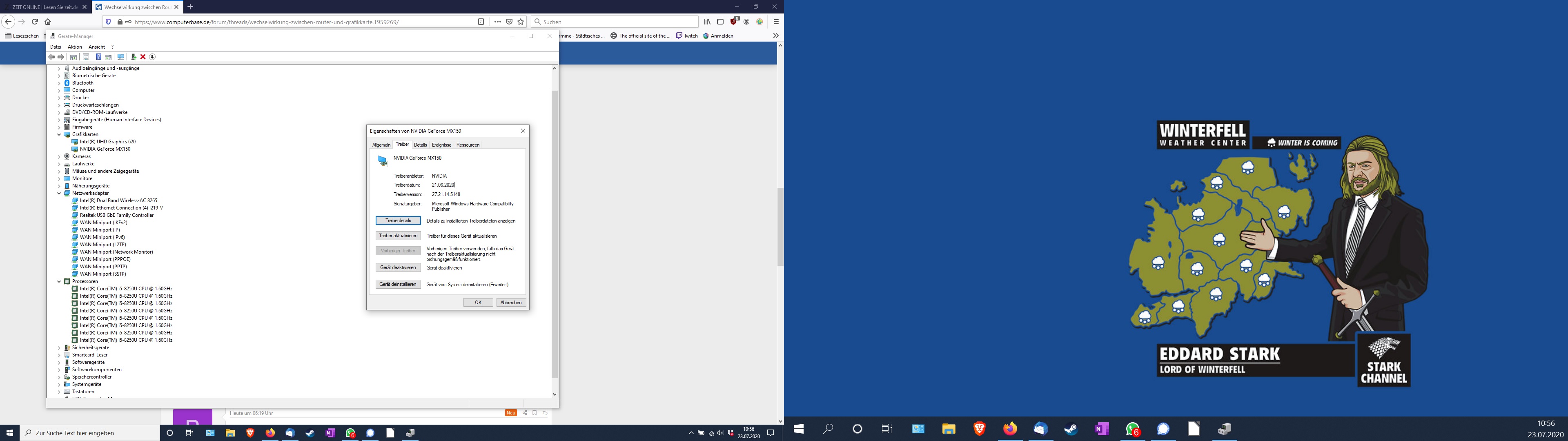Switch to the Ereignisse tab
Screen dimensions: 1568x441
441,145
